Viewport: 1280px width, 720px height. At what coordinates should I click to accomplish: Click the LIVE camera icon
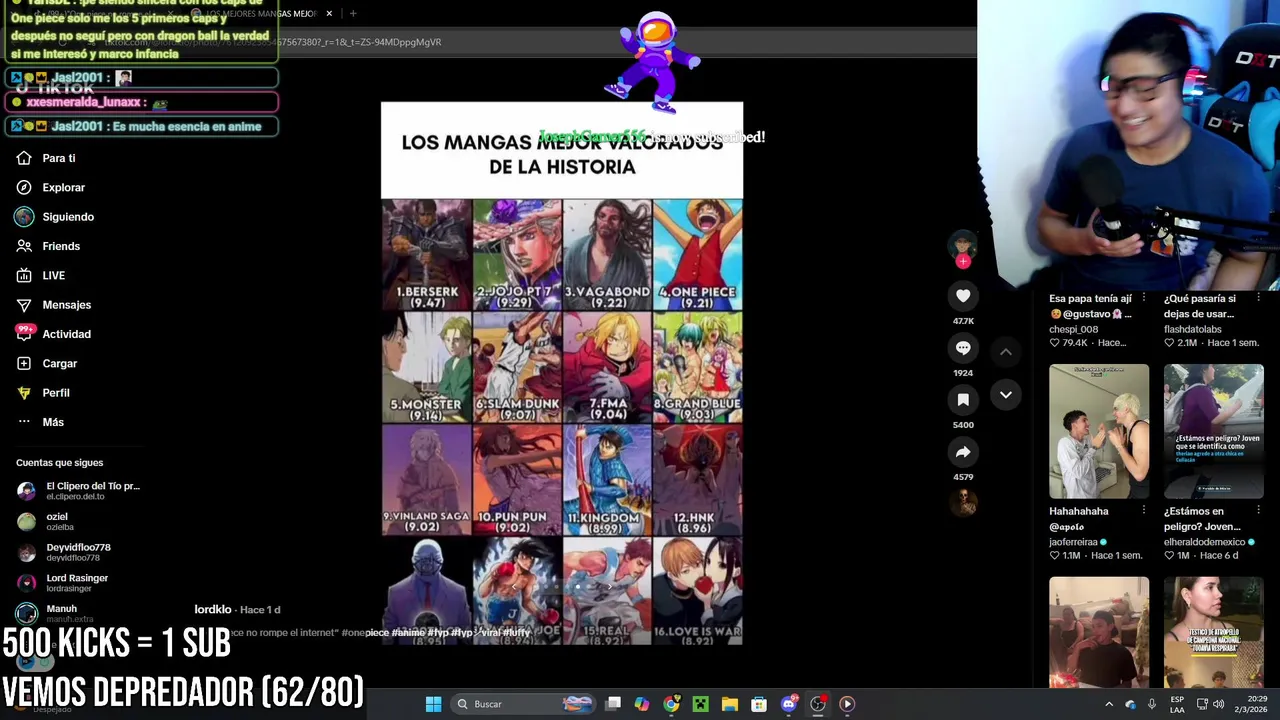[24, 275]
